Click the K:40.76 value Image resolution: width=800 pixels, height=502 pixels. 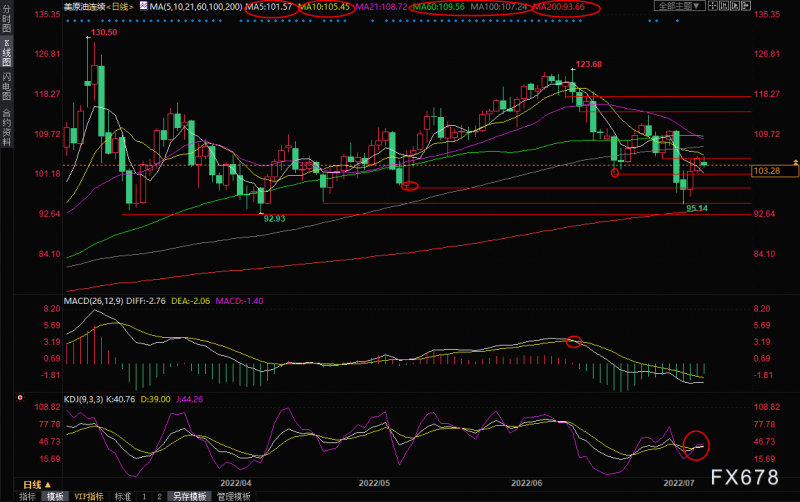[120, 399]
